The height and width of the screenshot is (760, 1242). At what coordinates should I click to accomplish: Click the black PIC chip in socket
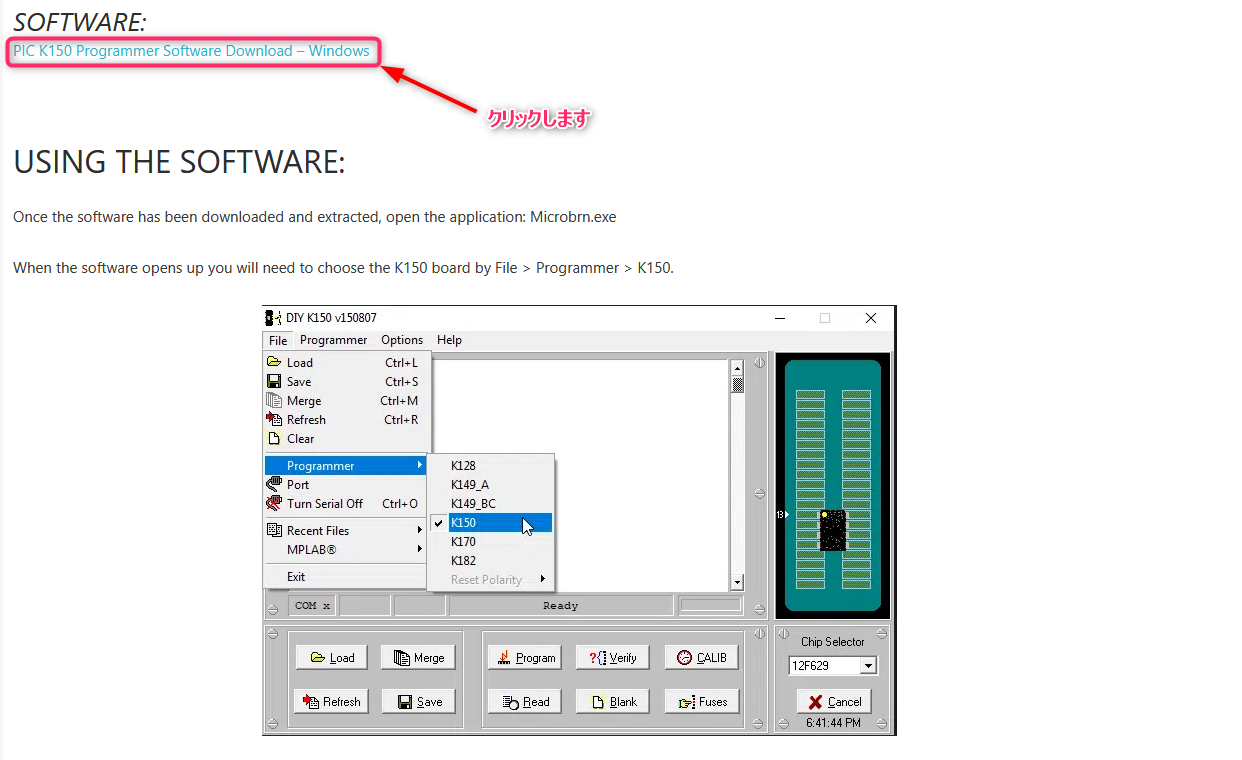pos(832,530)
